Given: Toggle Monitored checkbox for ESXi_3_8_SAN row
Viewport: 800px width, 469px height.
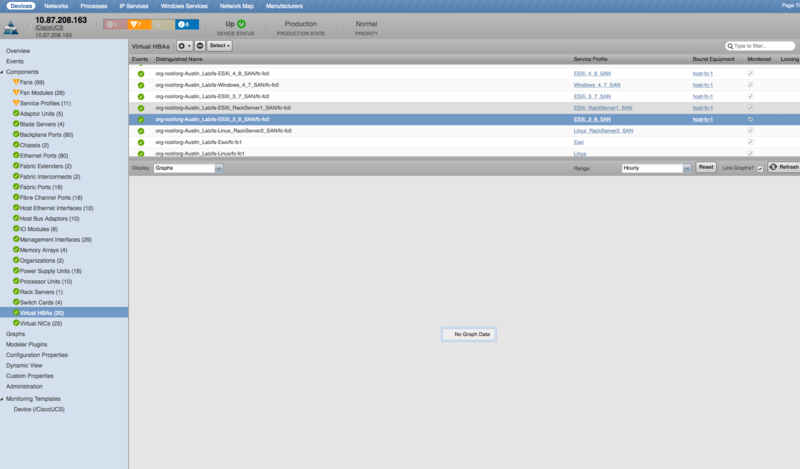Looking at the screenshot, I should click(750, 119).
